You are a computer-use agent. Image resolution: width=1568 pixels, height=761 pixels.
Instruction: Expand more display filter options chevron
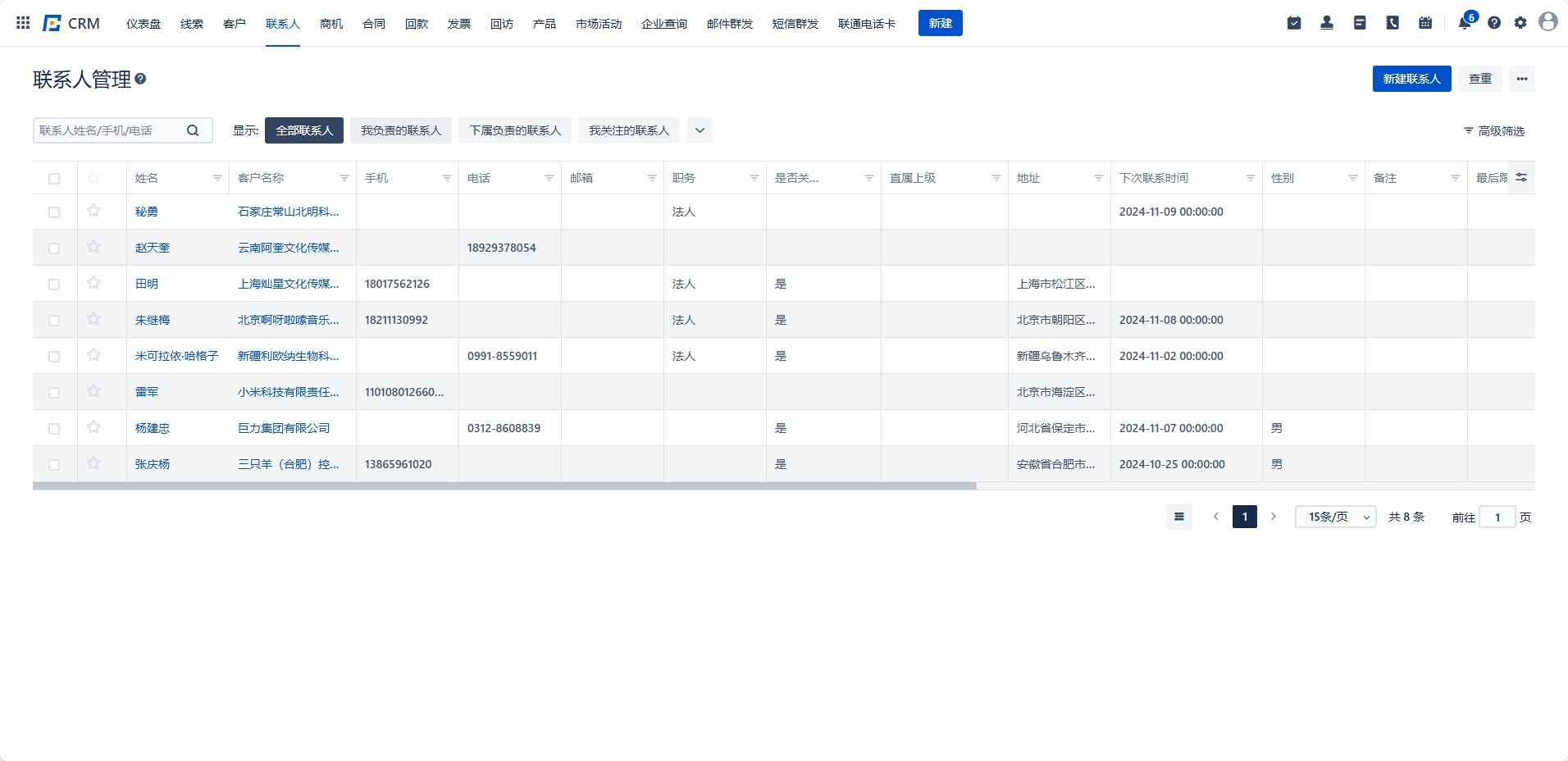(x=700, y=130)
